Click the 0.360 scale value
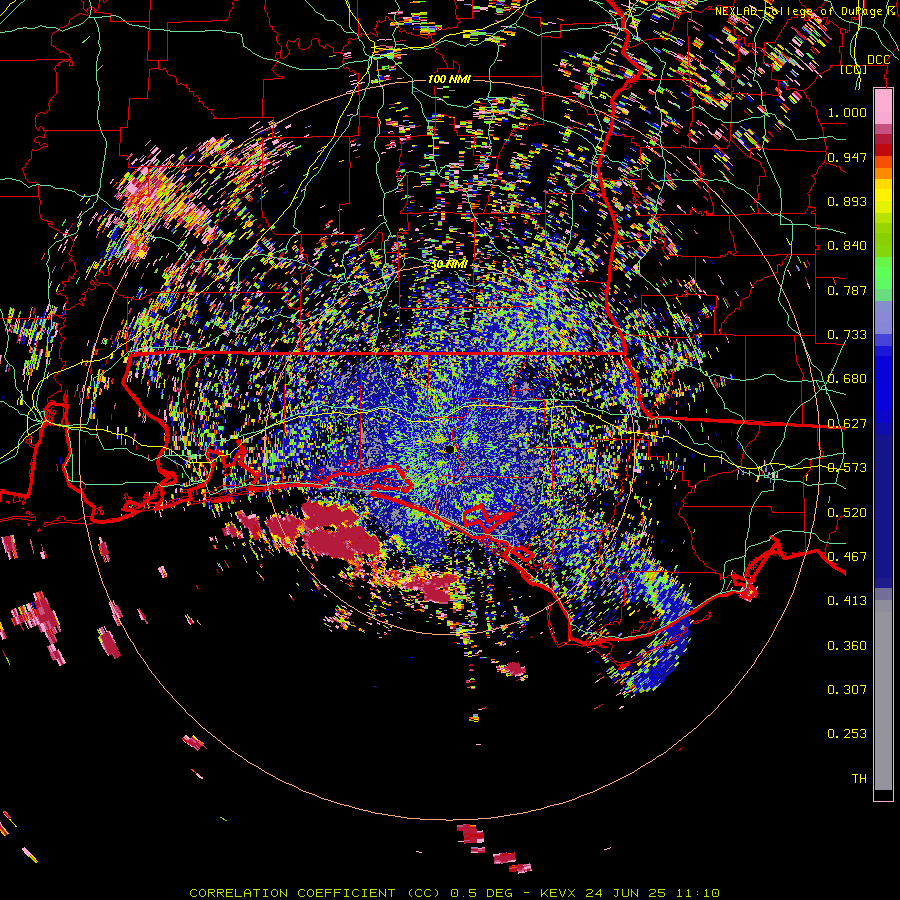Viewport: 900px width, 900px height. [x=847, y=646]
